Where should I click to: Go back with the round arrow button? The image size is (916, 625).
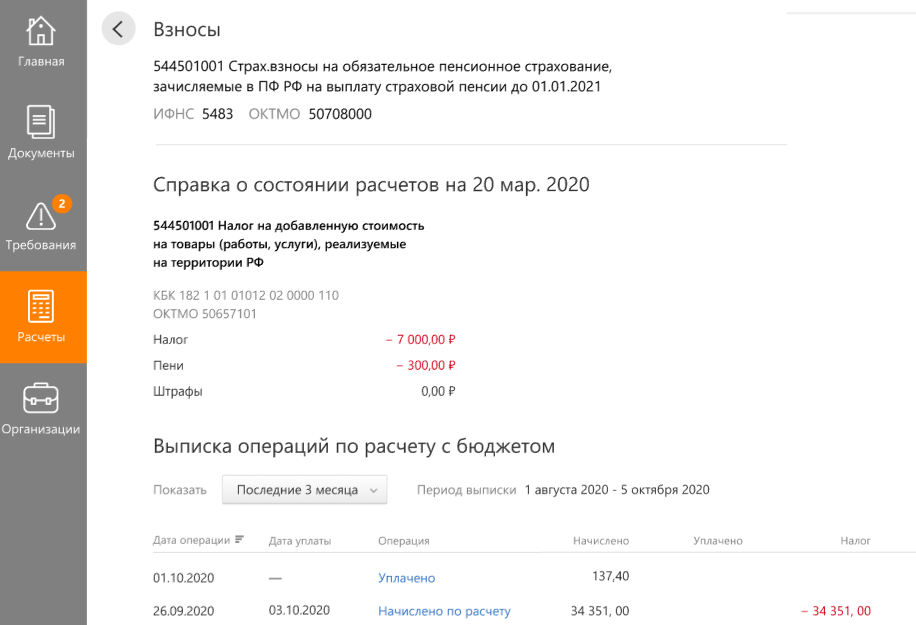(119, 29)
